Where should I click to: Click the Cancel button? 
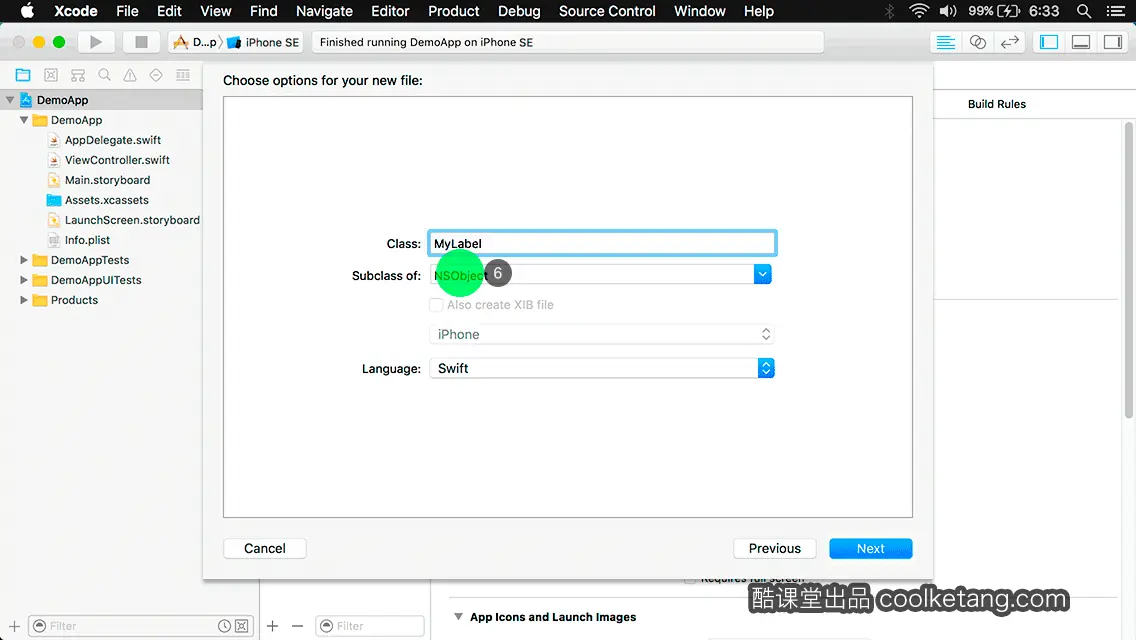coord(264,548)
